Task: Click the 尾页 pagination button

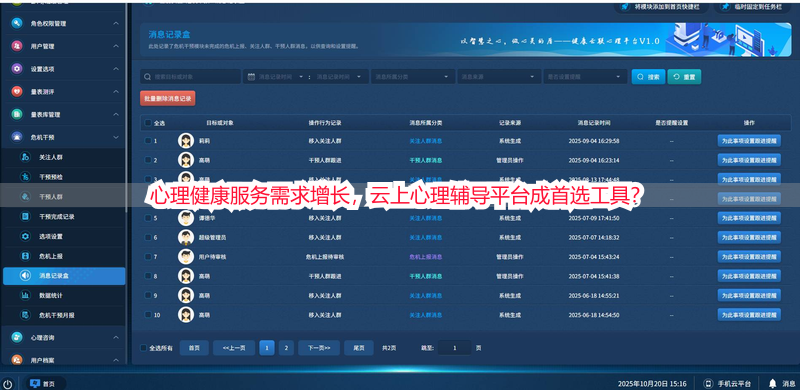Action: coord(359,348)
